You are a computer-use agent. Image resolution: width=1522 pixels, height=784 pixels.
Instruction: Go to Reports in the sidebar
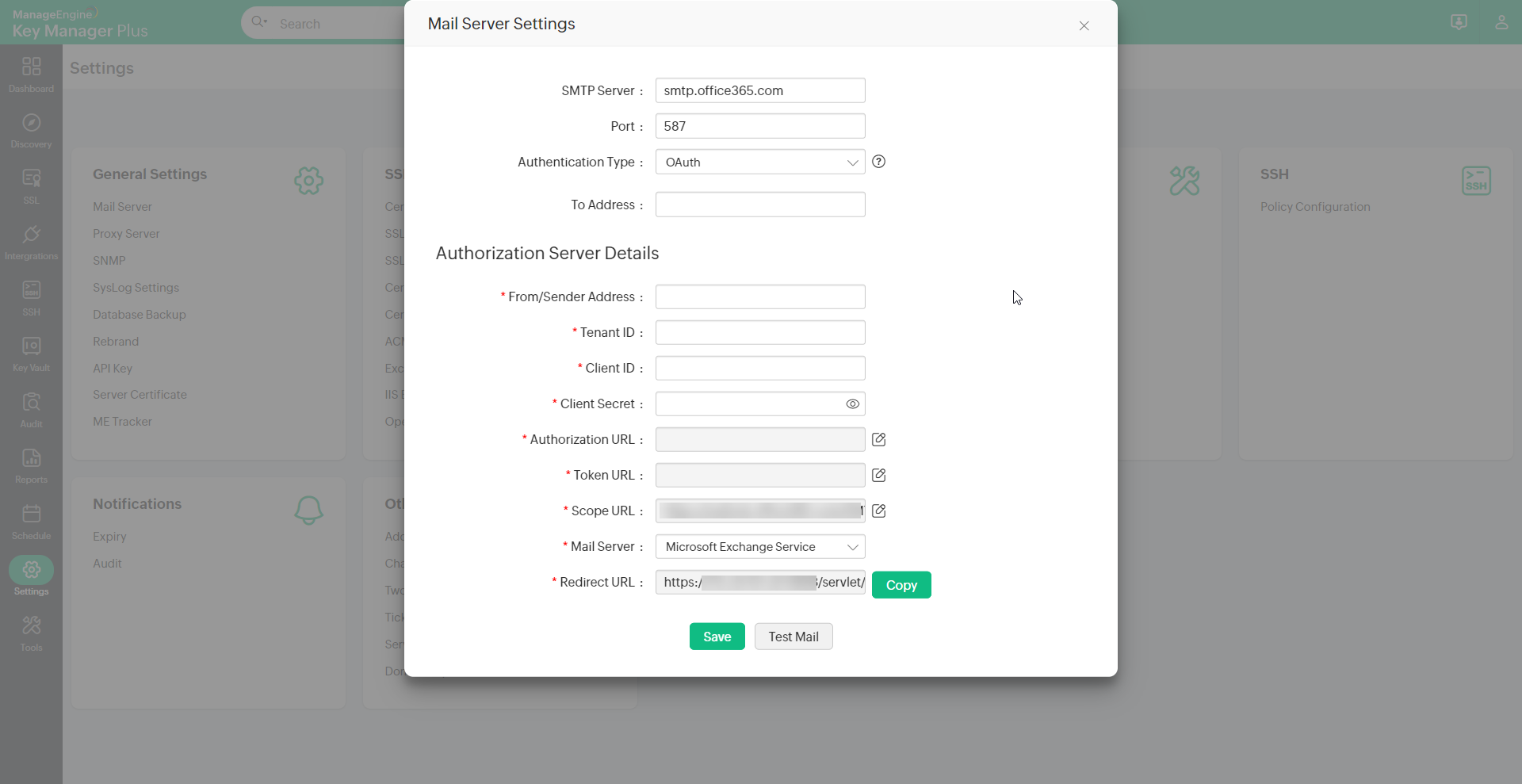point(31,465)
